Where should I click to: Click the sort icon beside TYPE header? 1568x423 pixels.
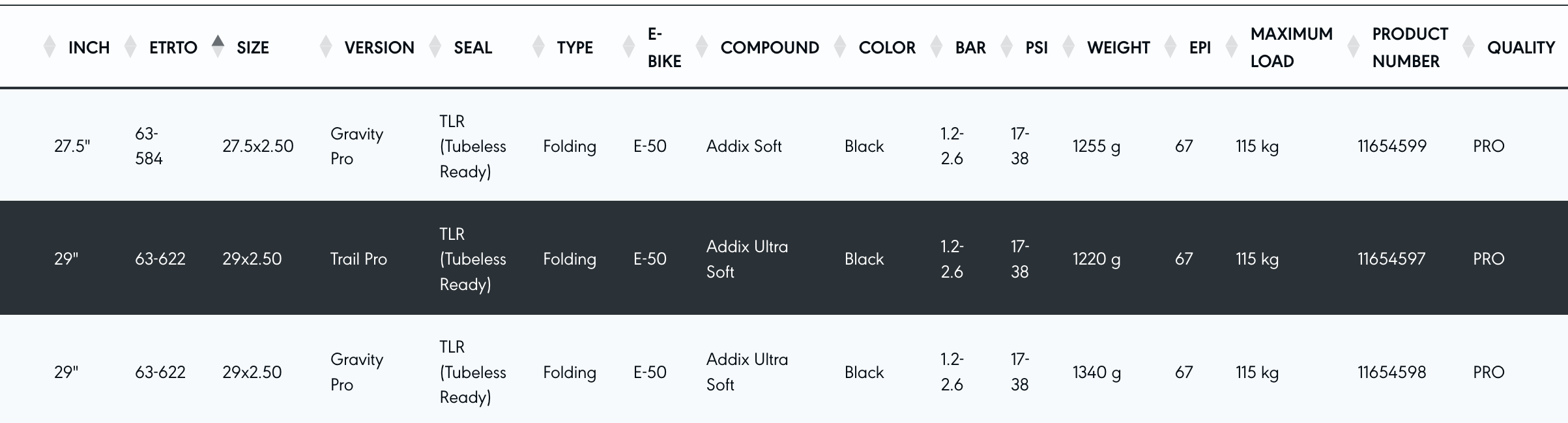tap(538, 47)
